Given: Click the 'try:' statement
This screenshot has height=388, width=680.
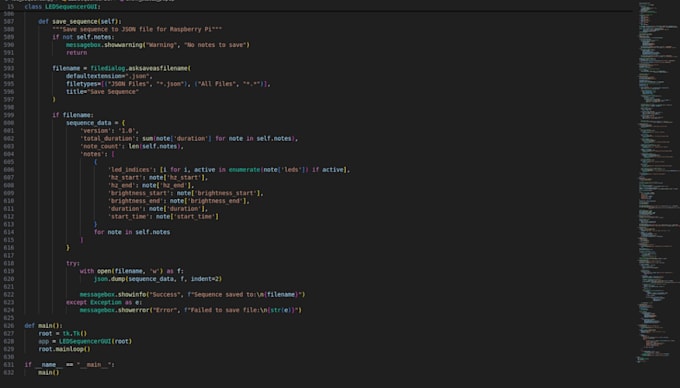Looking at the screenshot, I should (x=73, y=263).
